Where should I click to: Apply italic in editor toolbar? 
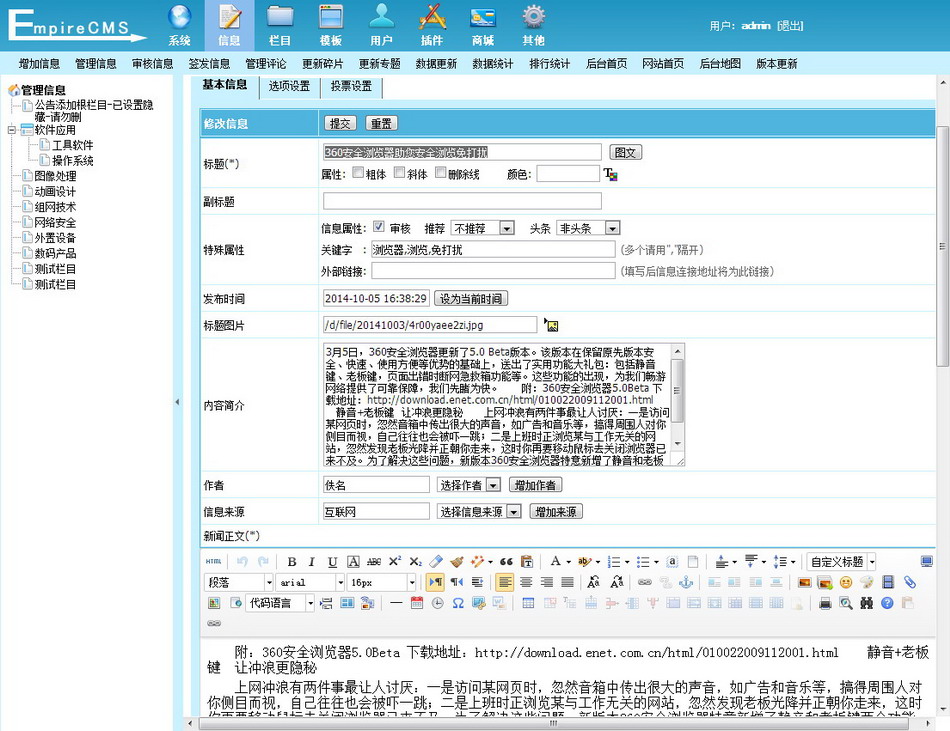click(x=311, y=561)
